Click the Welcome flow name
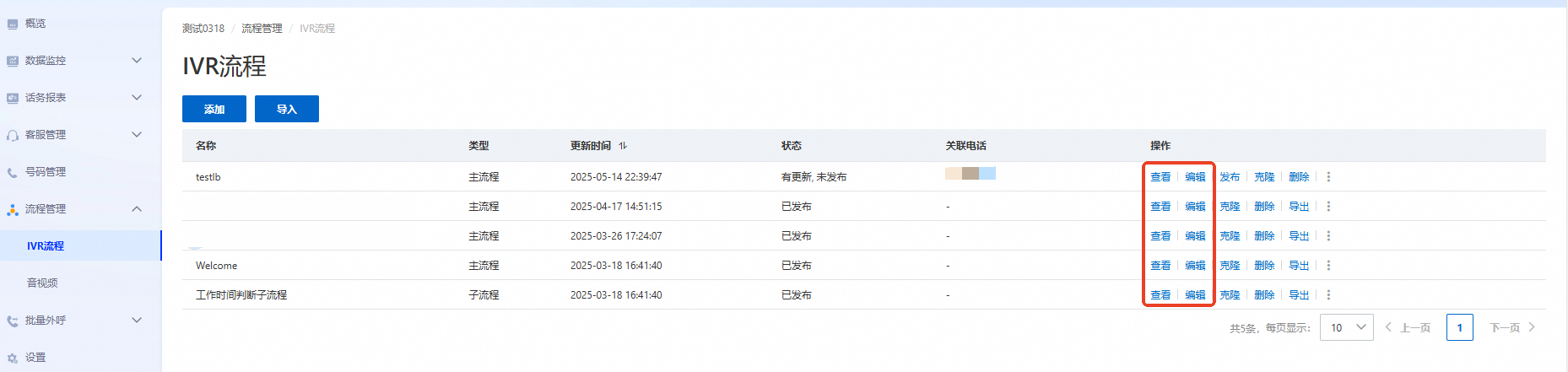The width and height of the screenshot is (1568, 372). click(x=216, y=266)
